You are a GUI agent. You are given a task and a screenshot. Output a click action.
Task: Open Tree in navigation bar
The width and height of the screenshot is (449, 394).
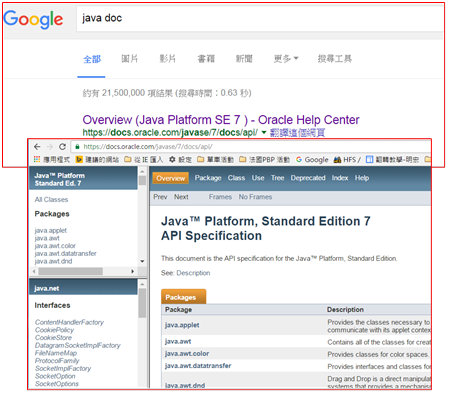point(277,178)
